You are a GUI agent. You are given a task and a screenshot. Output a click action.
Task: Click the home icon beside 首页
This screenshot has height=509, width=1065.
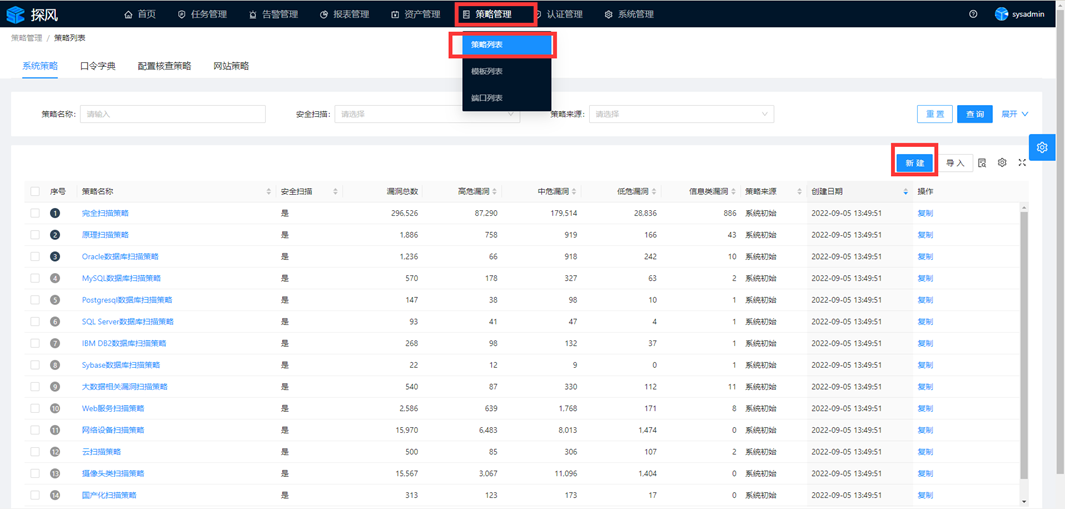tap(128, 14)
